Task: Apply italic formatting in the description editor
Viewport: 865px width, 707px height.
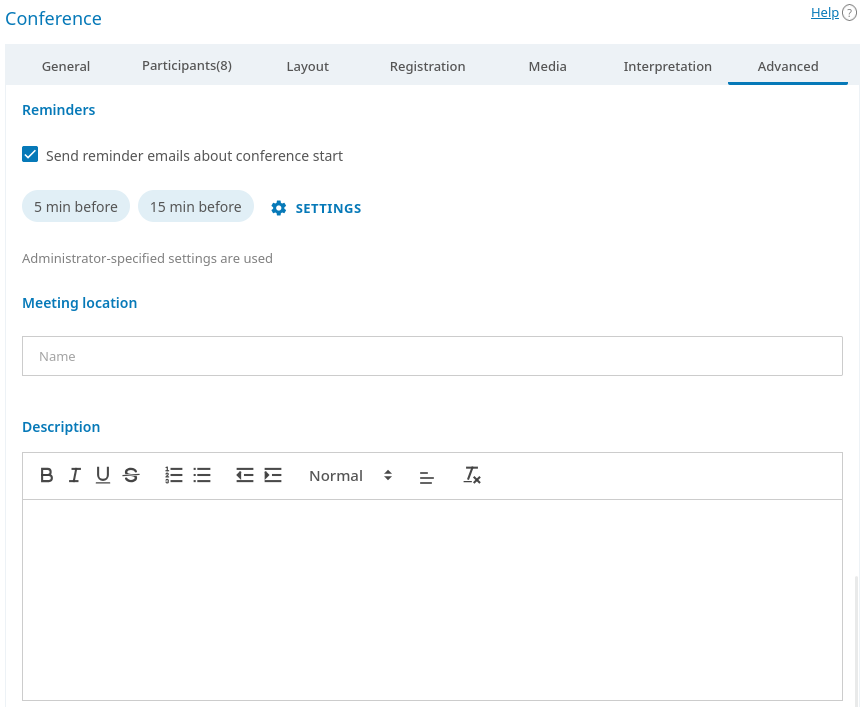Action: [75, 476]
